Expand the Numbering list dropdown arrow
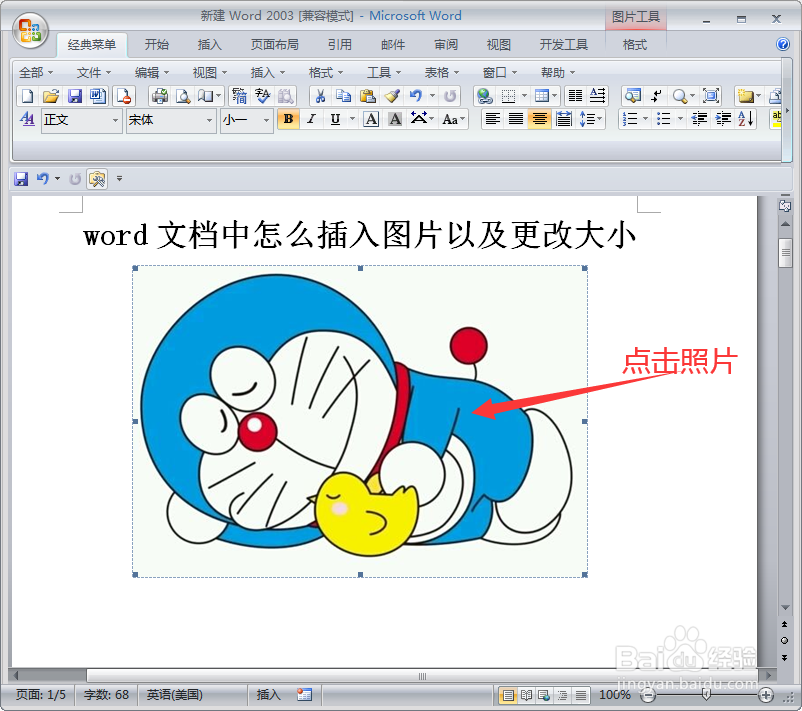Screen dimensions: 802x711 pyautogui.click(x=645, y=119)
